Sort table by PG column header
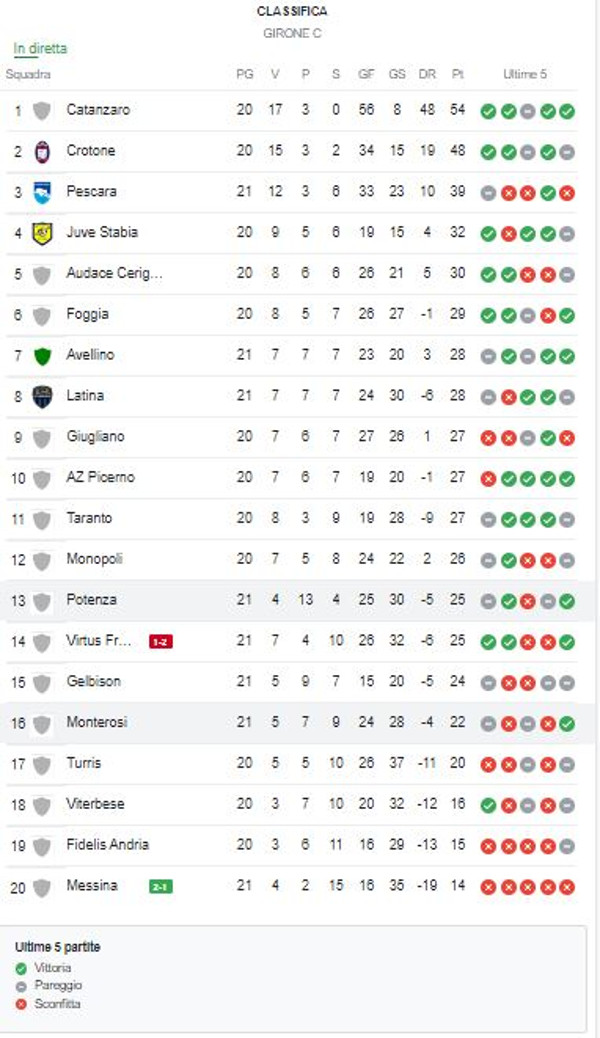Screen dimensions: 600x1038 pos(245,74)
